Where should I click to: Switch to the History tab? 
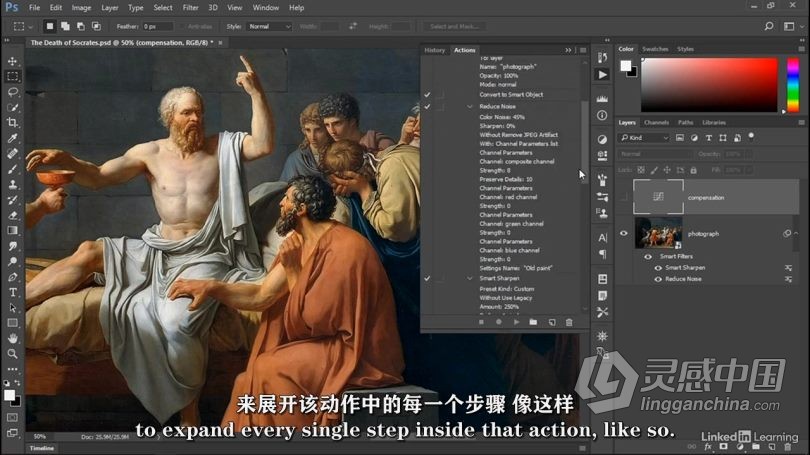pos(434,50)
